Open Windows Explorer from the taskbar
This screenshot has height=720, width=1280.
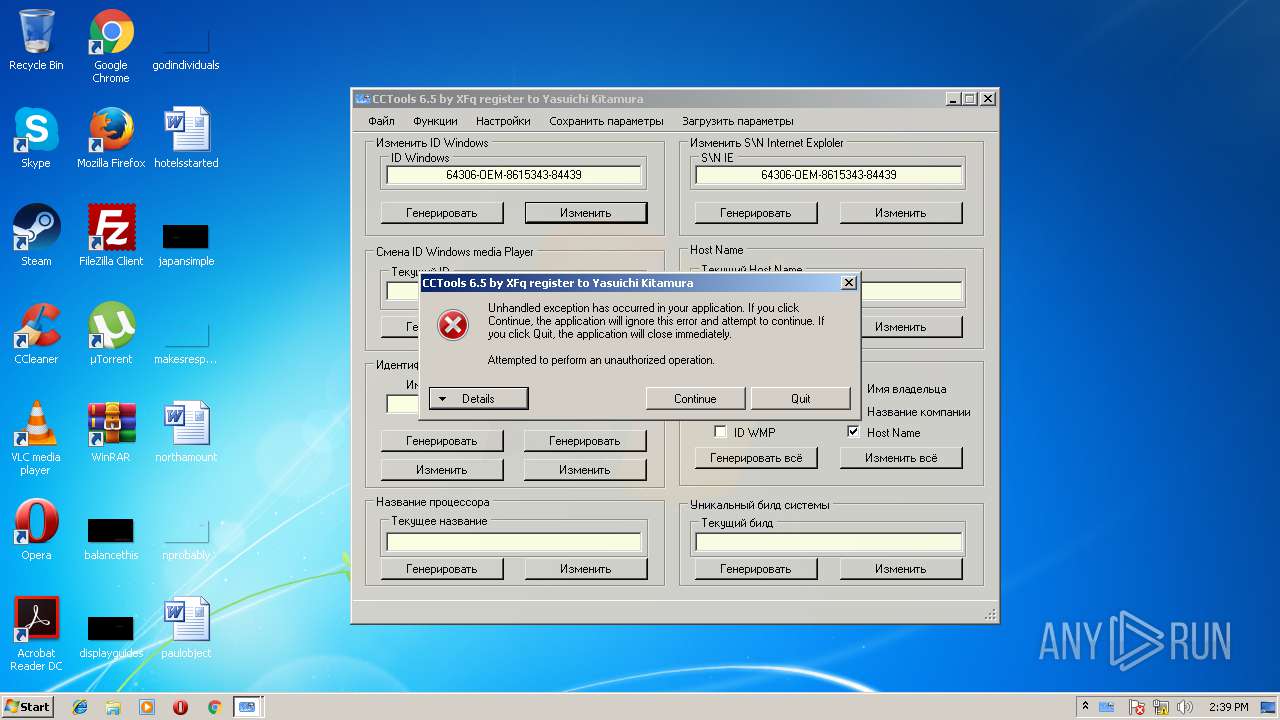click(113, 707)
